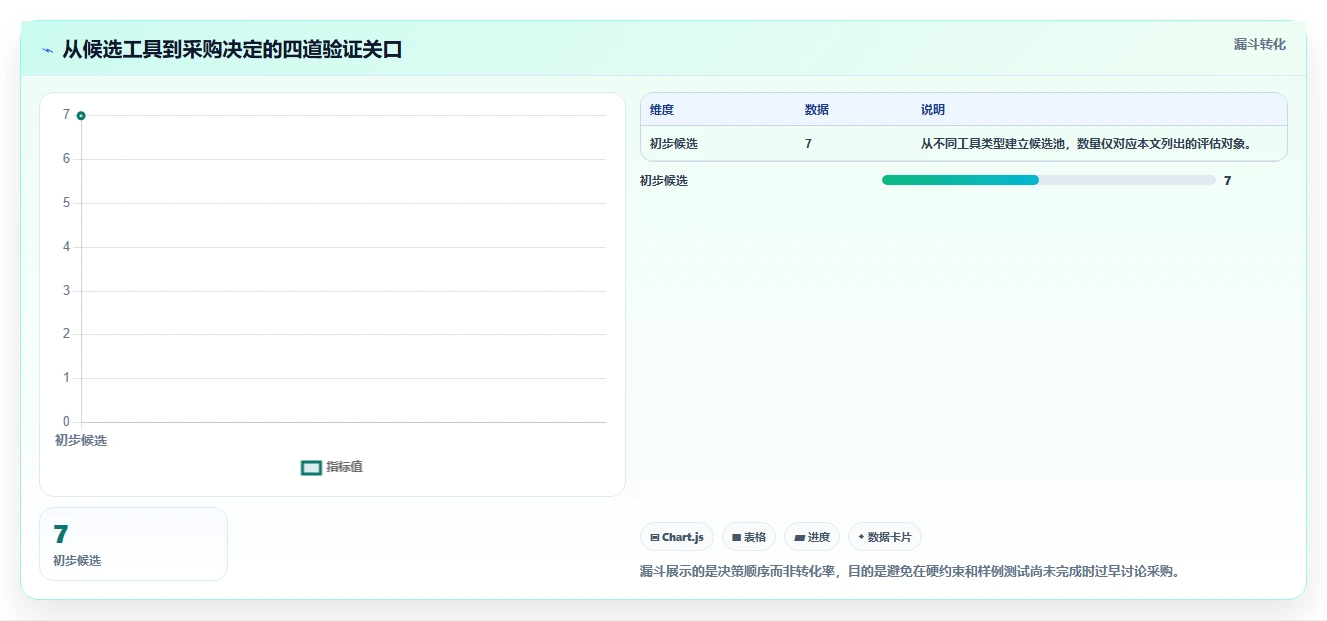This screenshot has height=621, width=1327.
Task: Click the y-axis tick label 0
Action: pyautogui.click(x=66, y=422)
